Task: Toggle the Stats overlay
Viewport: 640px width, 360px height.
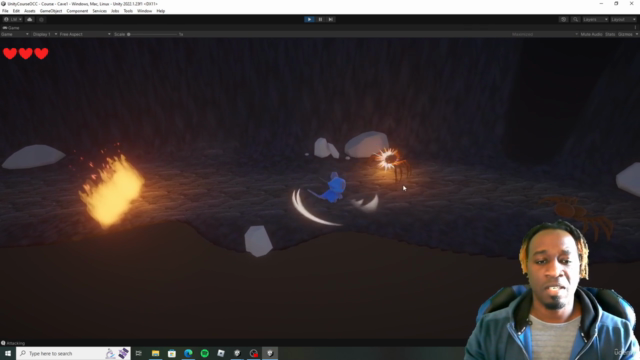Action: tap(610, 34)
